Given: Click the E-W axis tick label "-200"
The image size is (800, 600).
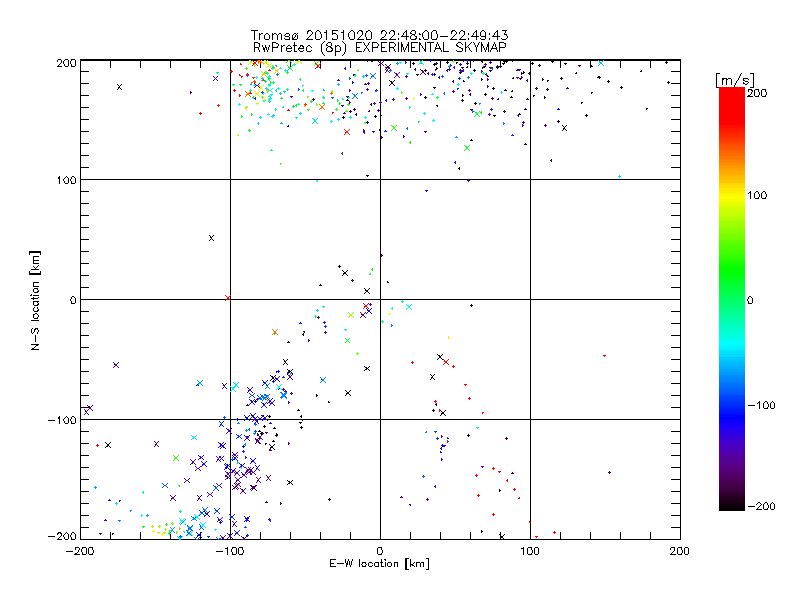Looking at the screenshot, I should [81, 551].
